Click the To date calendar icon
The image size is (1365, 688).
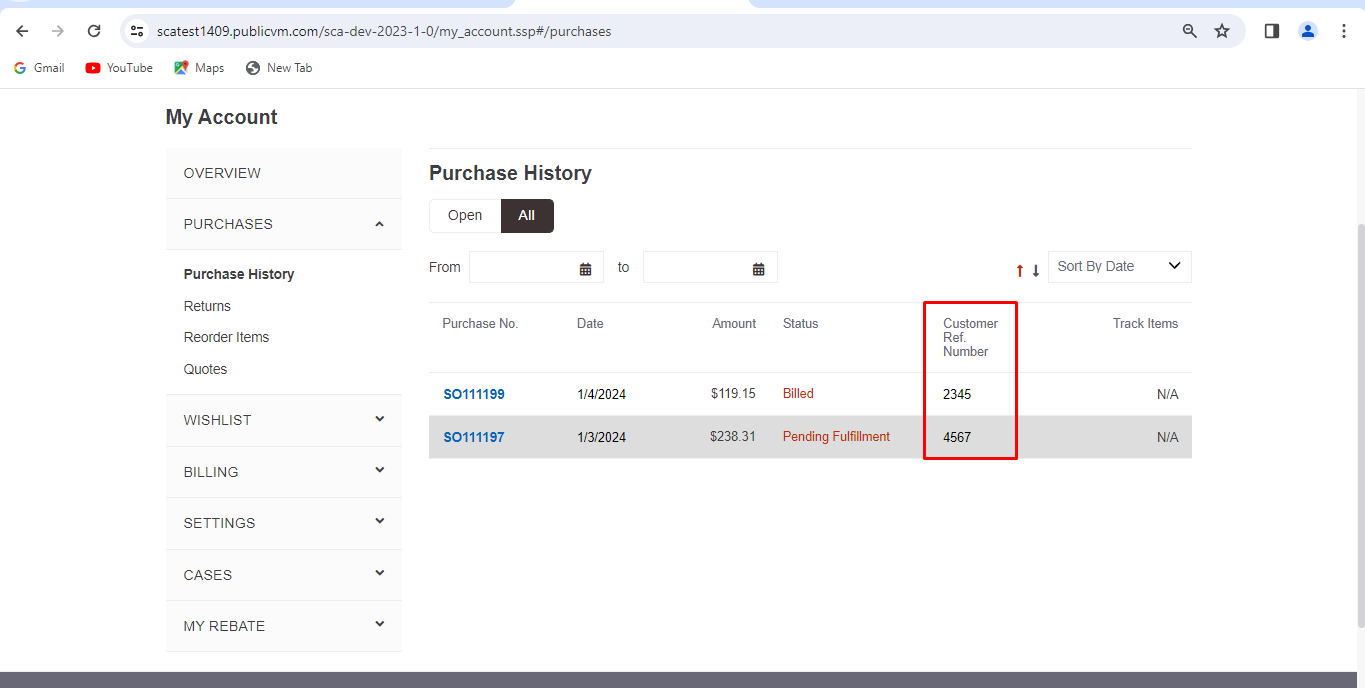759,268
